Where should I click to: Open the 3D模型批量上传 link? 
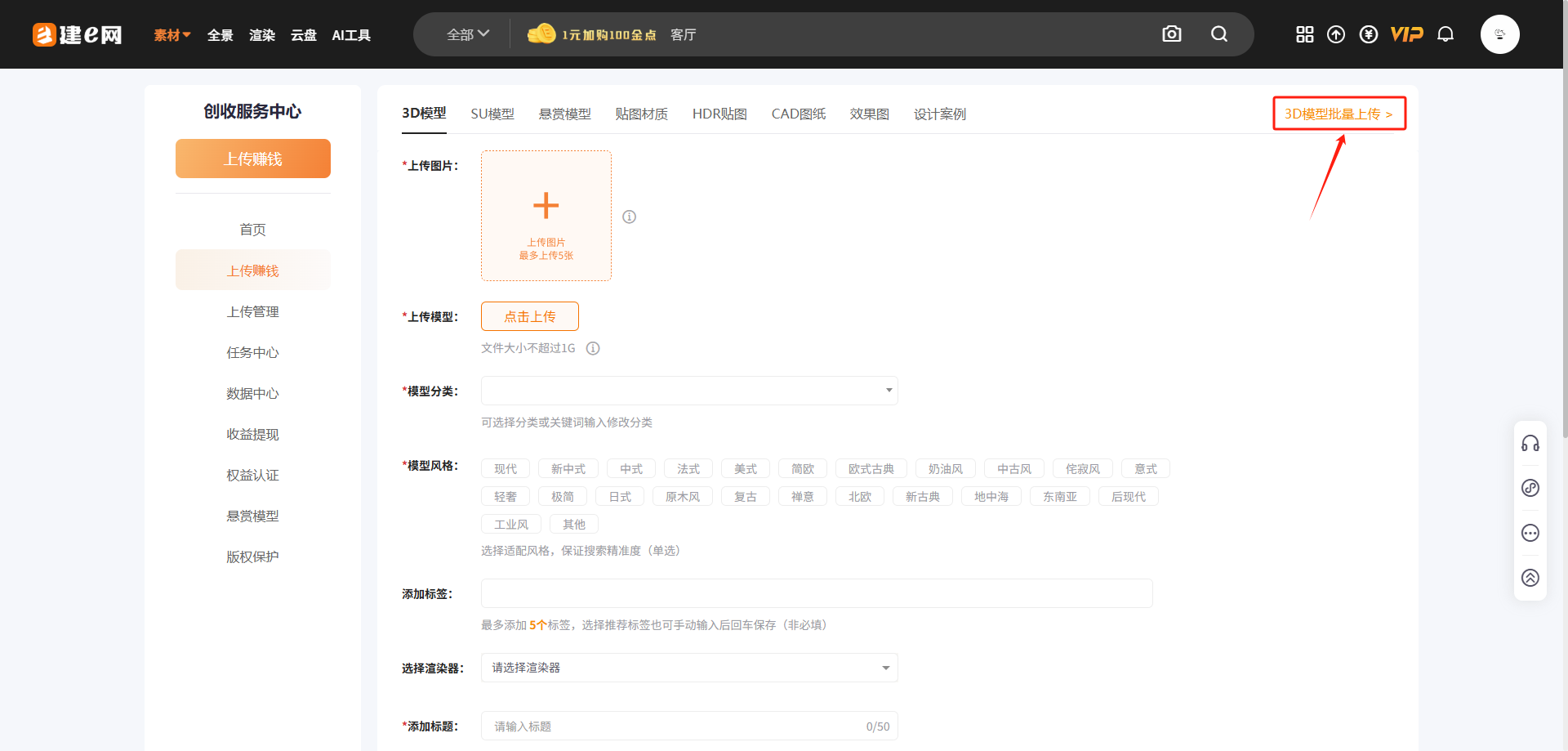click(x=1339, y=114)
